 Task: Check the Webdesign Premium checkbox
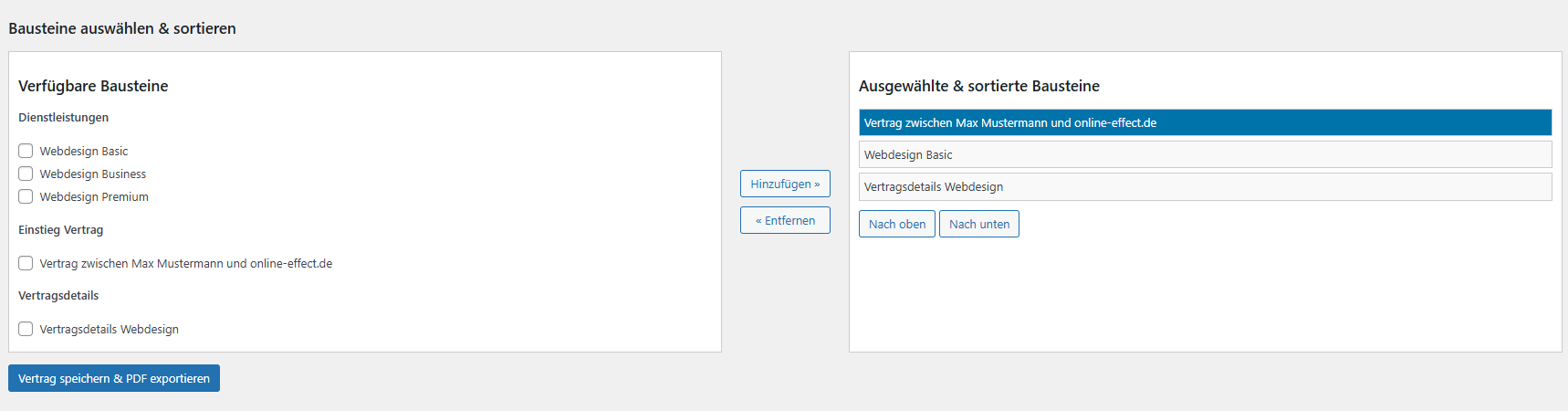pyautogui.click(x=26, y=196)
